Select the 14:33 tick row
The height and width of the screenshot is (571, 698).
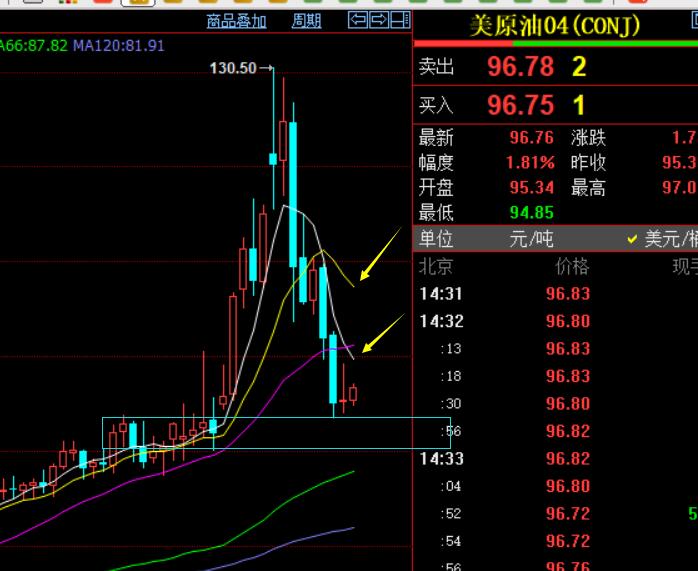coord(556,458)
